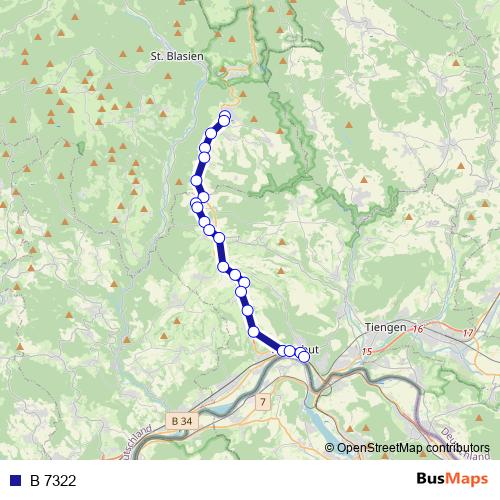The width and height of the screenshot is (500, 500).
Task: Click the red 16 junction number marker
Action: point(418,329)
